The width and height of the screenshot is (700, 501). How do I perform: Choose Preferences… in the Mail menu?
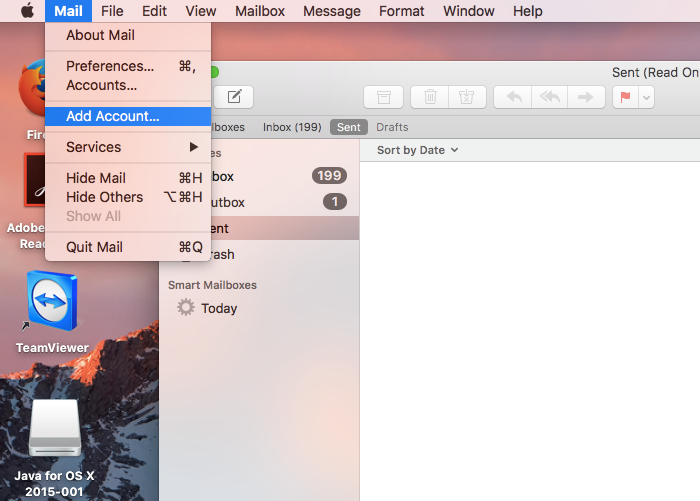click(110, 66)
